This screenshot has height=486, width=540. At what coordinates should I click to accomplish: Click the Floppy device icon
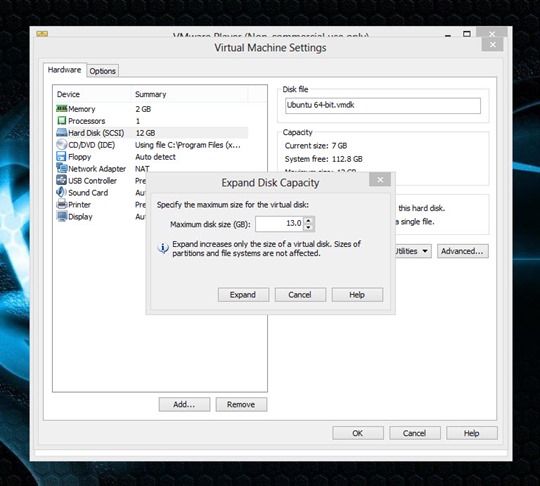tap(61, 156)
